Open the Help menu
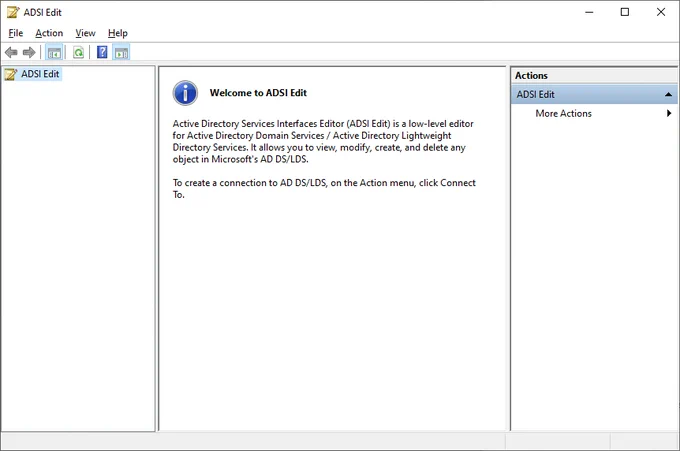Screen dimensions: 680x451 tap(118, 33)
